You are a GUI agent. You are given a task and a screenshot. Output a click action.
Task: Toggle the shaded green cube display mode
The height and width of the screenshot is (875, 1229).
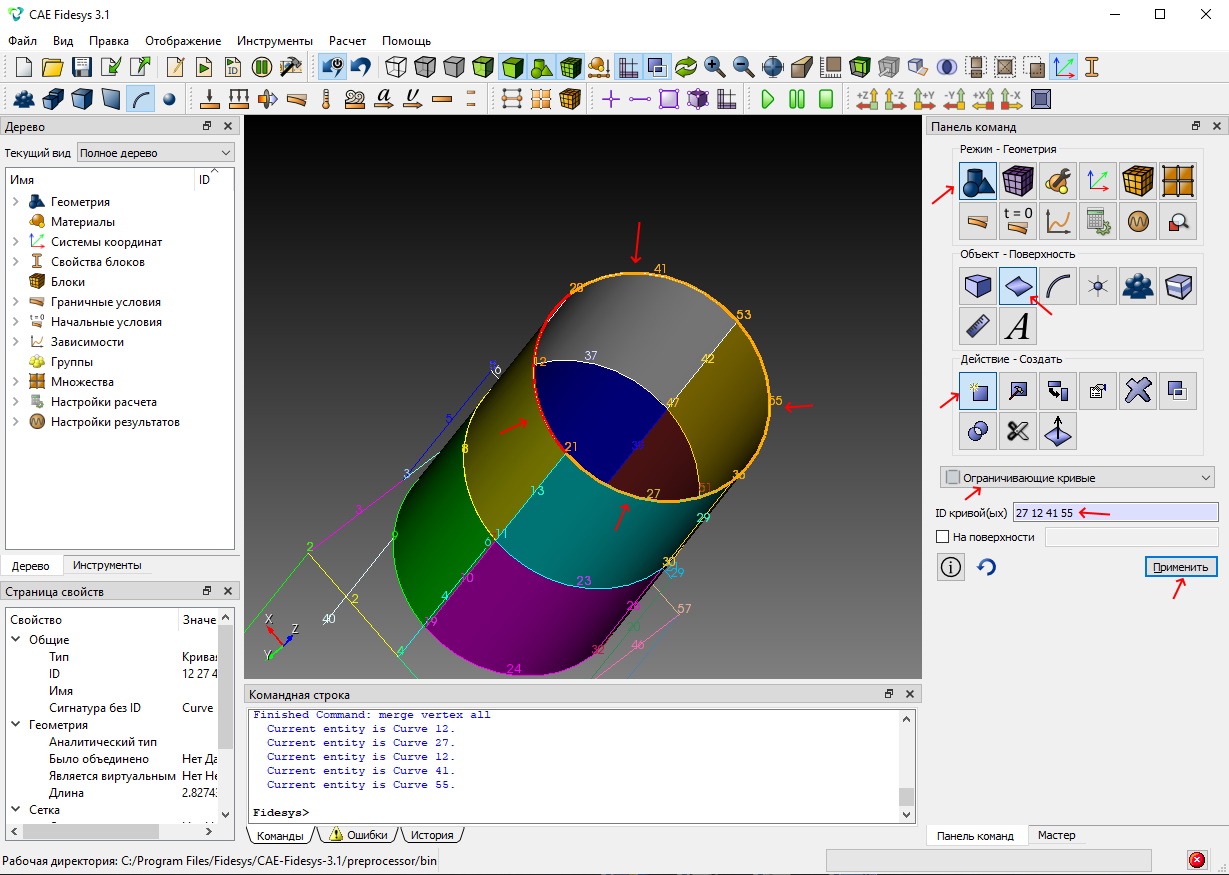(x=513, y=67)
